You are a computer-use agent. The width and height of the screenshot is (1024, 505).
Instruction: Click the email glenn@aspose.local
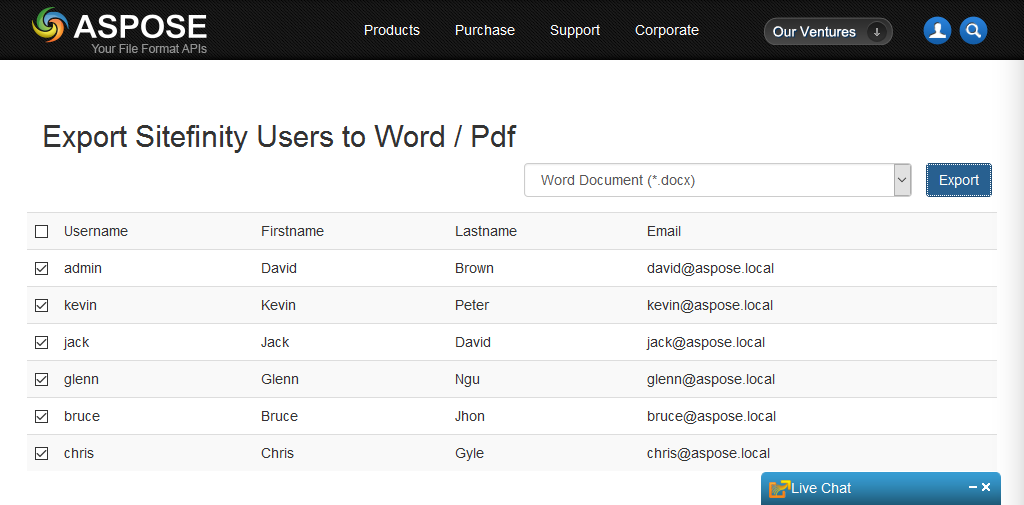(711, 380)
